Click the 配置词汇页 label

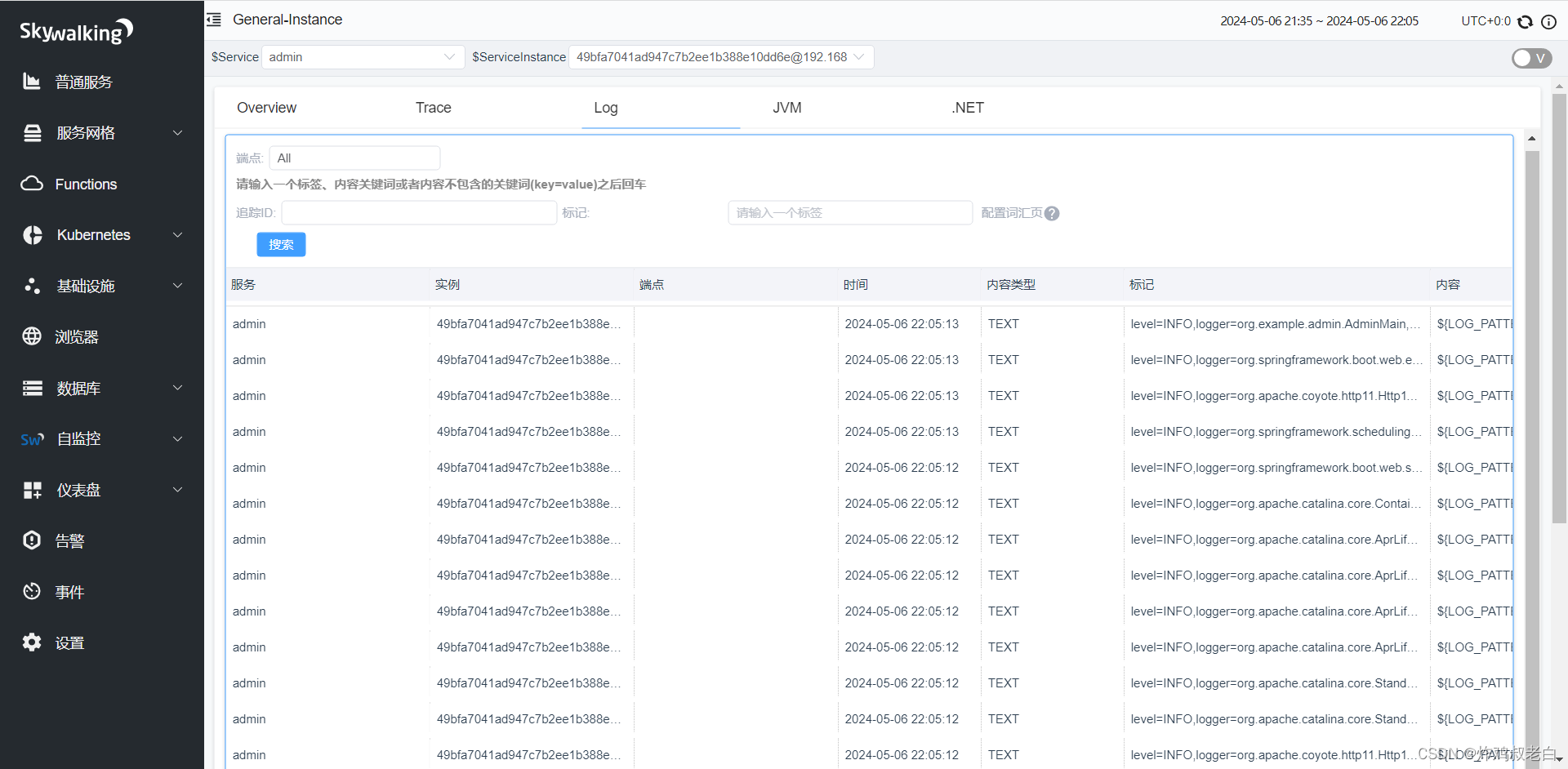pyautogui.click(x=1012, y=213)
